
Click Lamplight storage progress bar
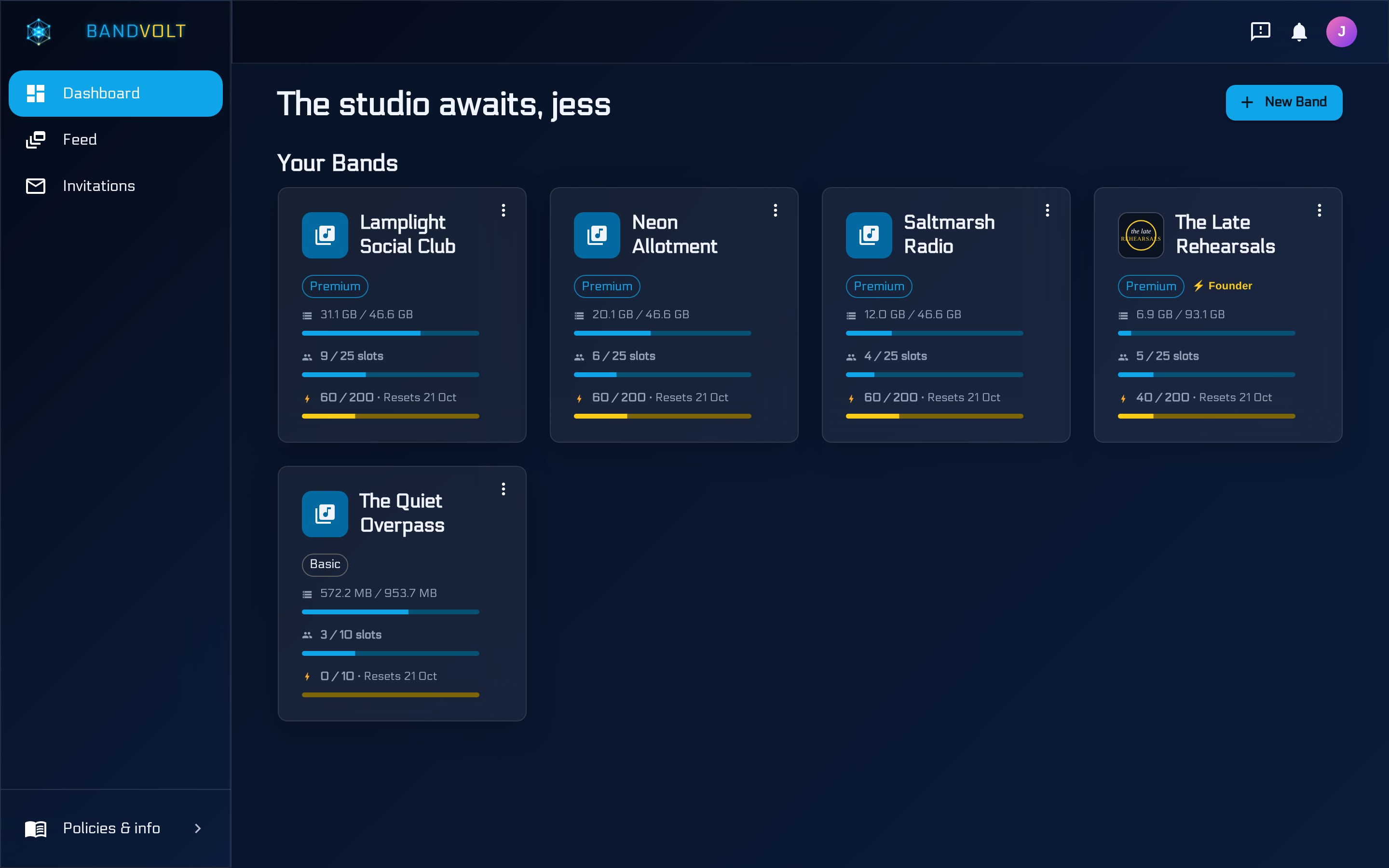[390, 333]
